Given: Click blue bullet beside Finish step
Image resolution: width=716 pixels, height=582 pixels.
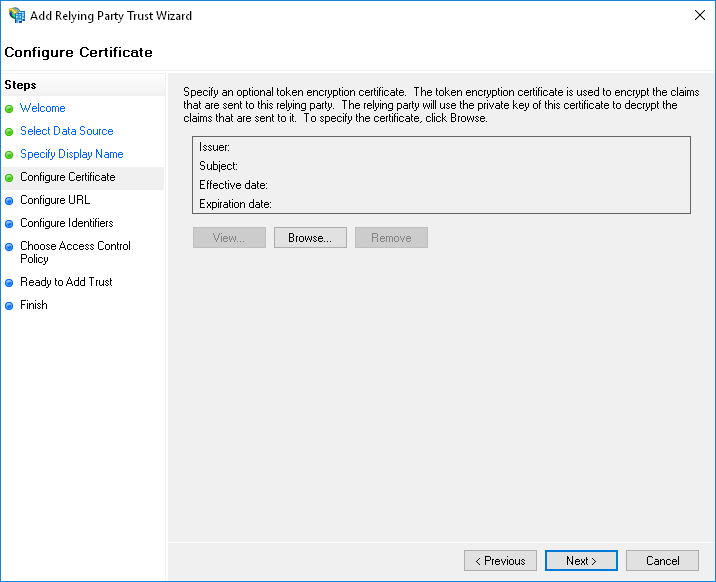Looking at the screenshot, I should pyautogui.click(x=9, y=306).
